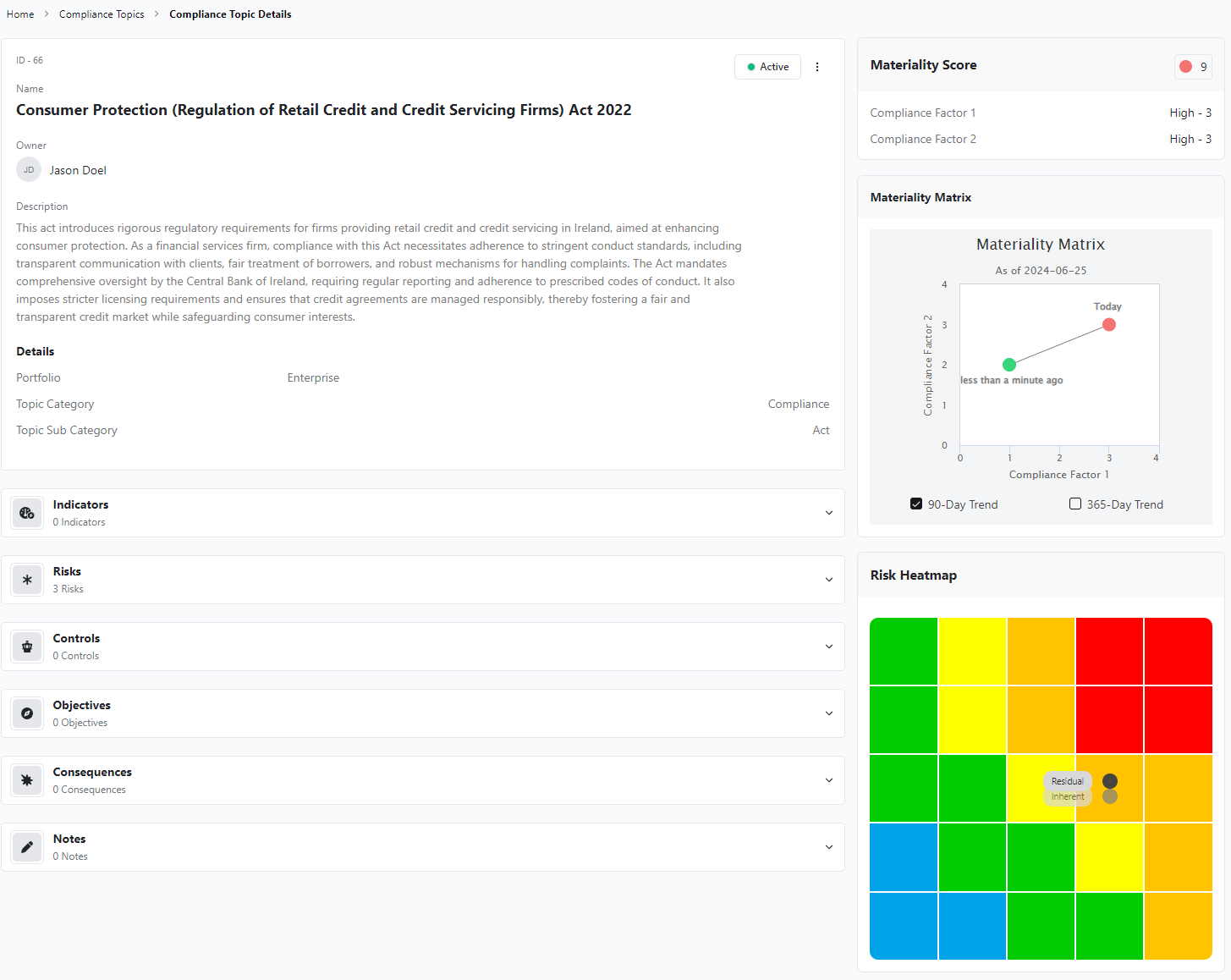Click the Materiality Score heading

point(924,65)
